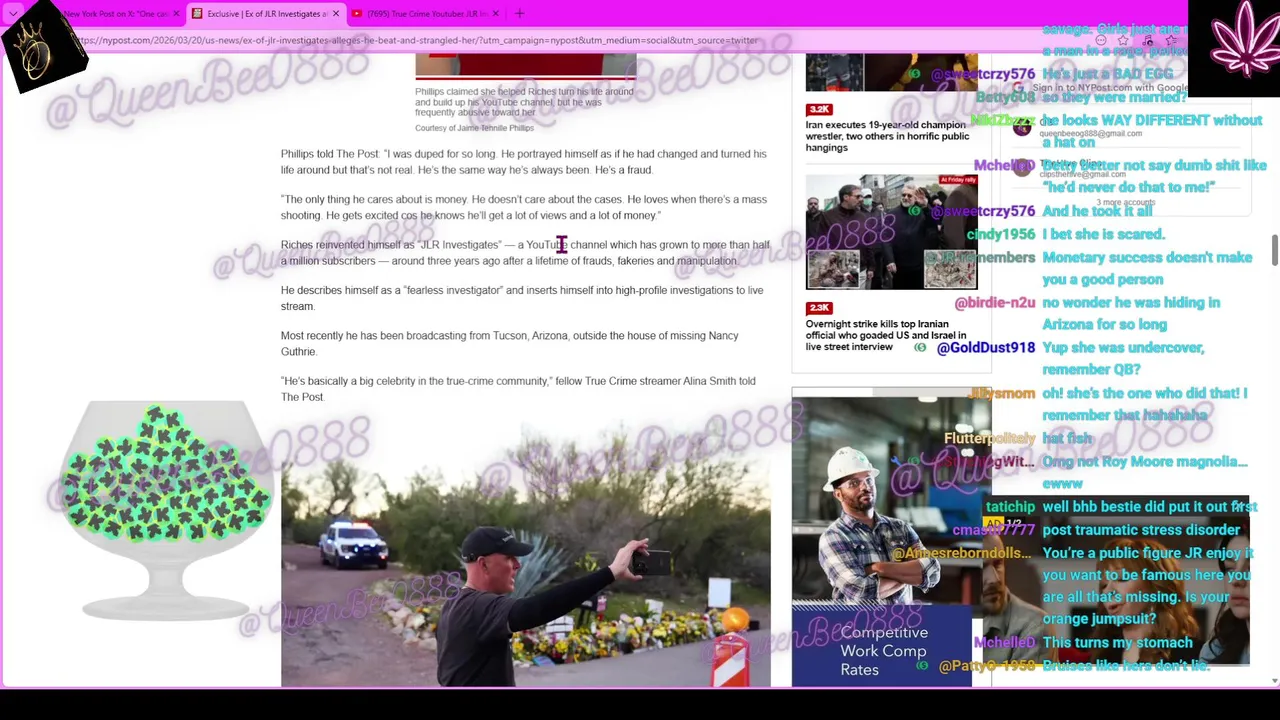This screenshot has height=720, width=1280.
Task: Click the man filming memorial article photo
Action: [526, 557]
